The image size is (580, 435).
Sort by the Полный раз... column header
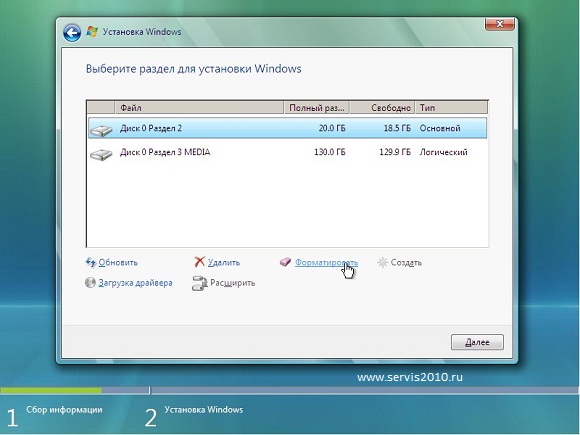[x=317, y=108]
